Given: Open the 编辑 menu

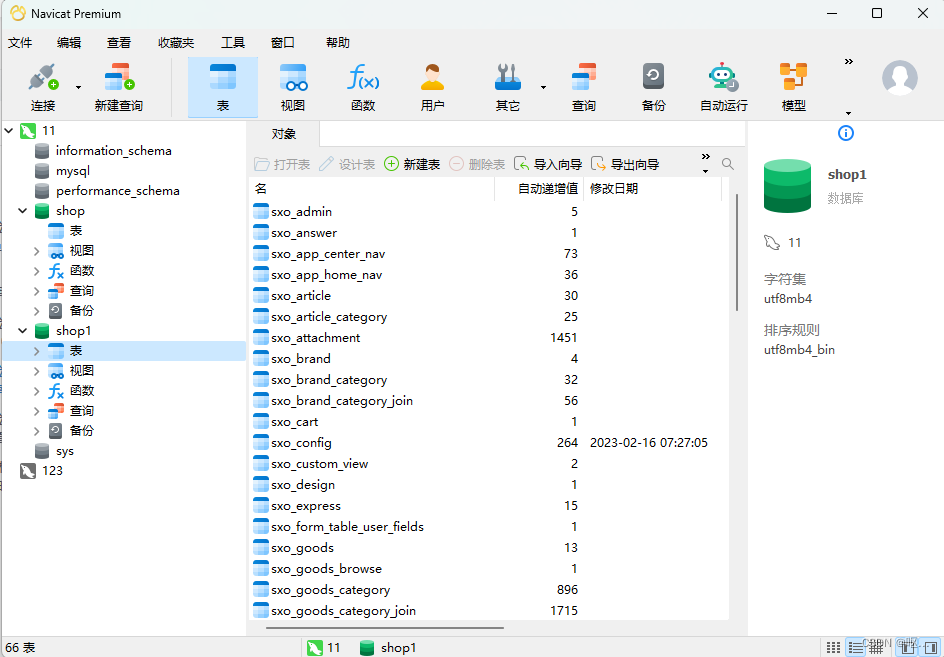Looking at the screenshot, I should point(69,43).
